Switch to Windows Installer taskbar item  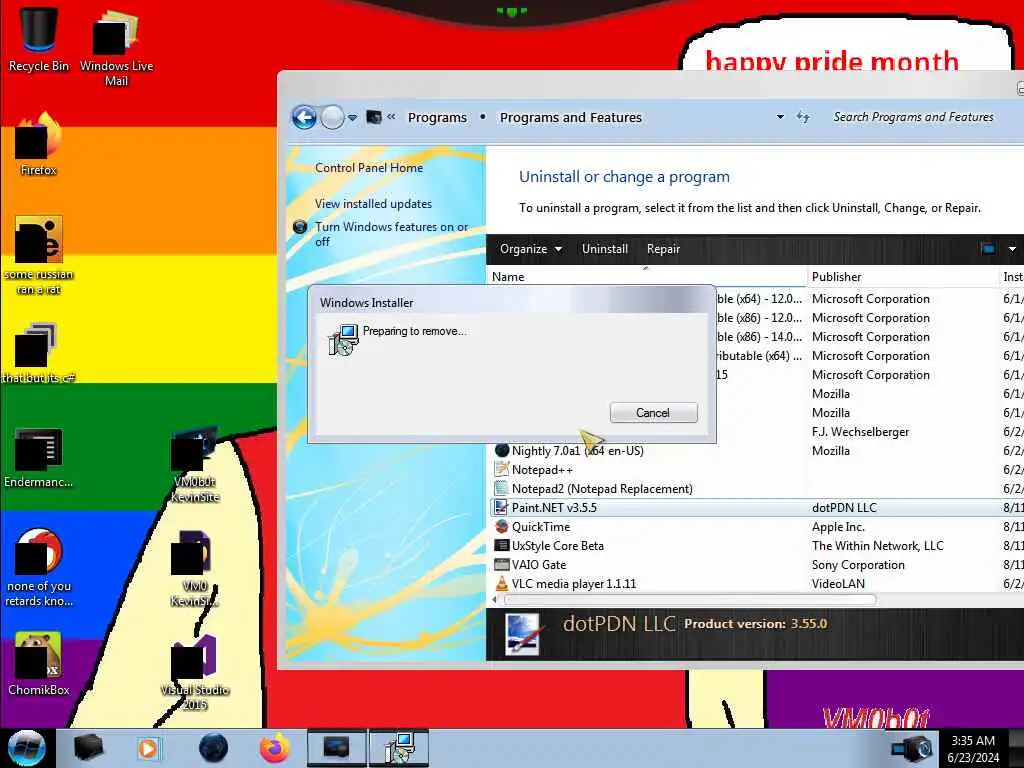pos(399,748)
